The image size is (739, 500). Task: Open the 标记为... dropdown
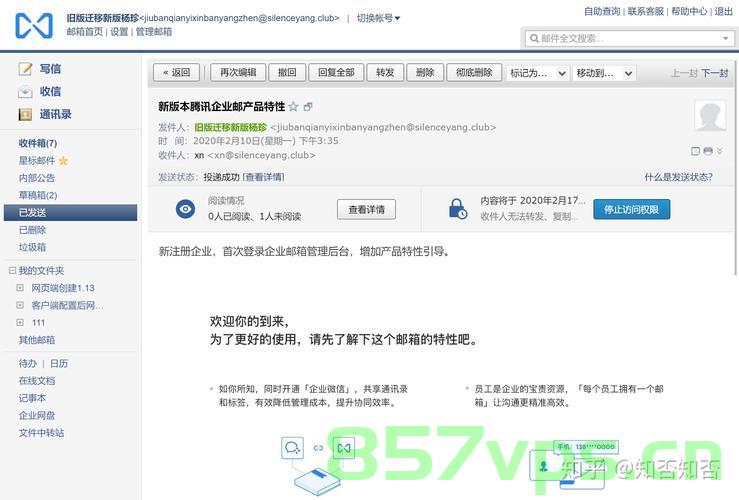pos(537,73)
